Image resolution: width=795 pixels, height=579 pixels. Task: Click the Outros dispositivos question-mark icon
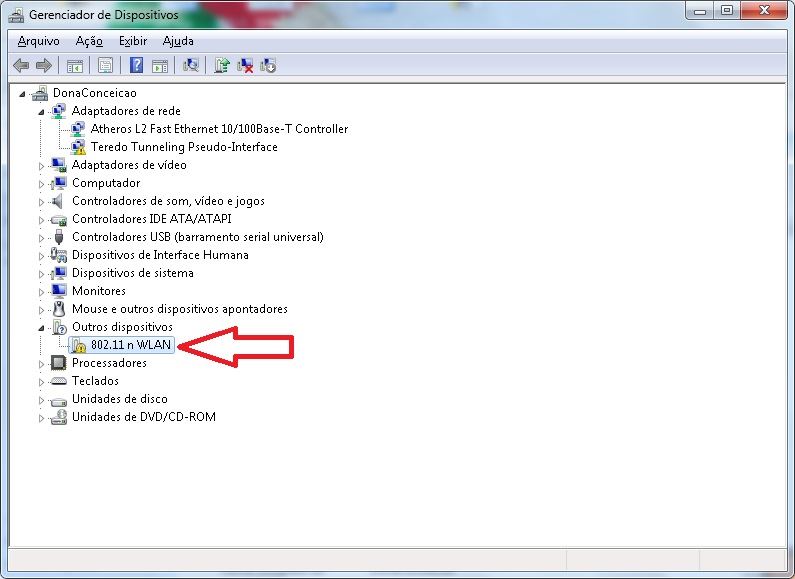pos(59,327)
